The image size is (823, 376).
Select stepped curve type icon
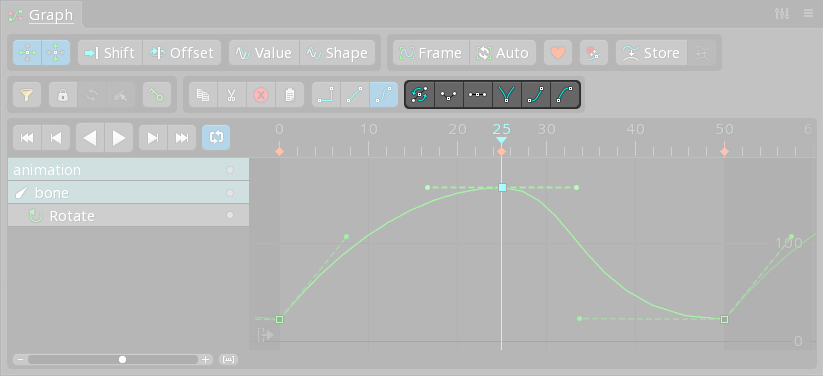tap(326, 95)
